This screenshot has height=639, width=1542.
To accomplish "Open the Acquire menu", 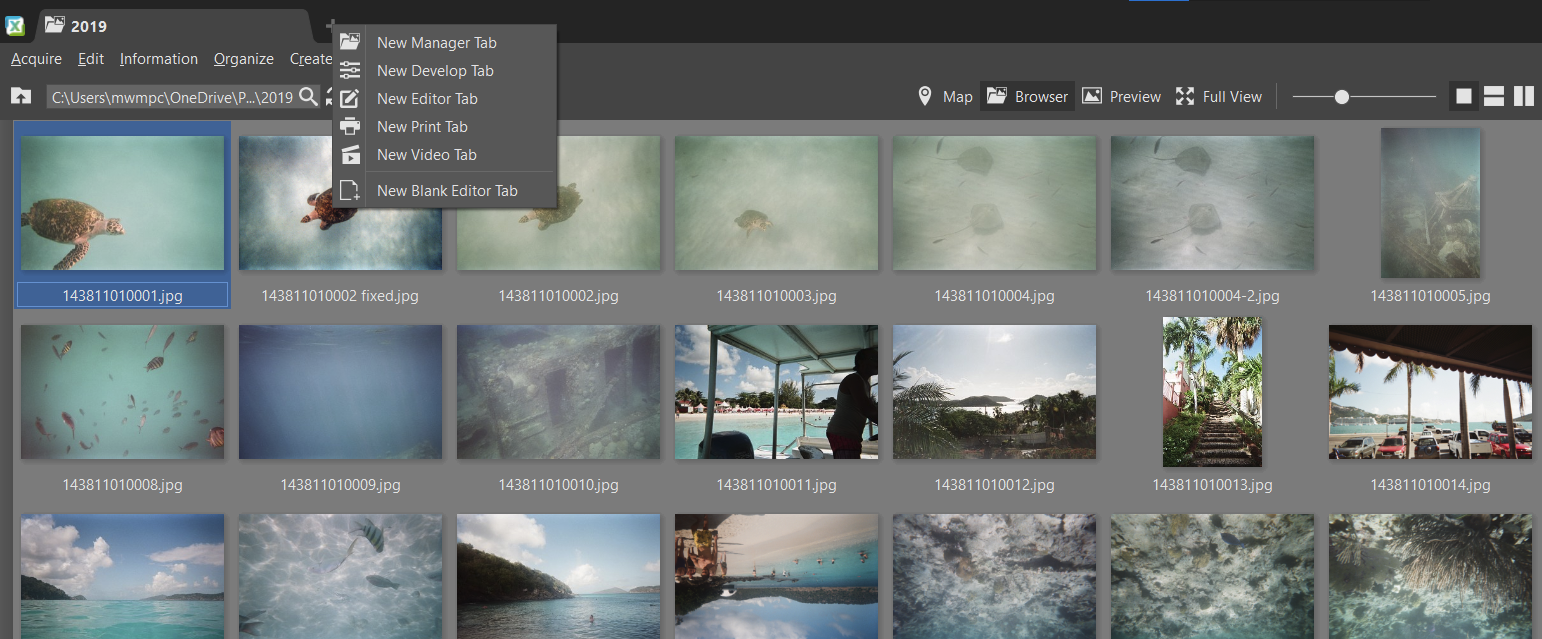I will coord(36,59).
